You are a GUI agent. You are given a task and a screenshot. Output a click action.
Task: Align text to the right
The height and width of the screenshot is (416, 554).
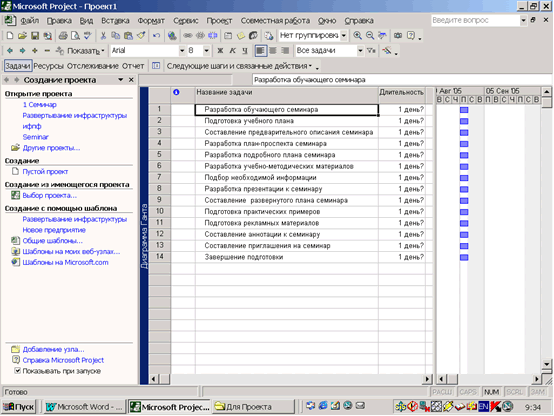pyautogui.click(x=285, y=51)
